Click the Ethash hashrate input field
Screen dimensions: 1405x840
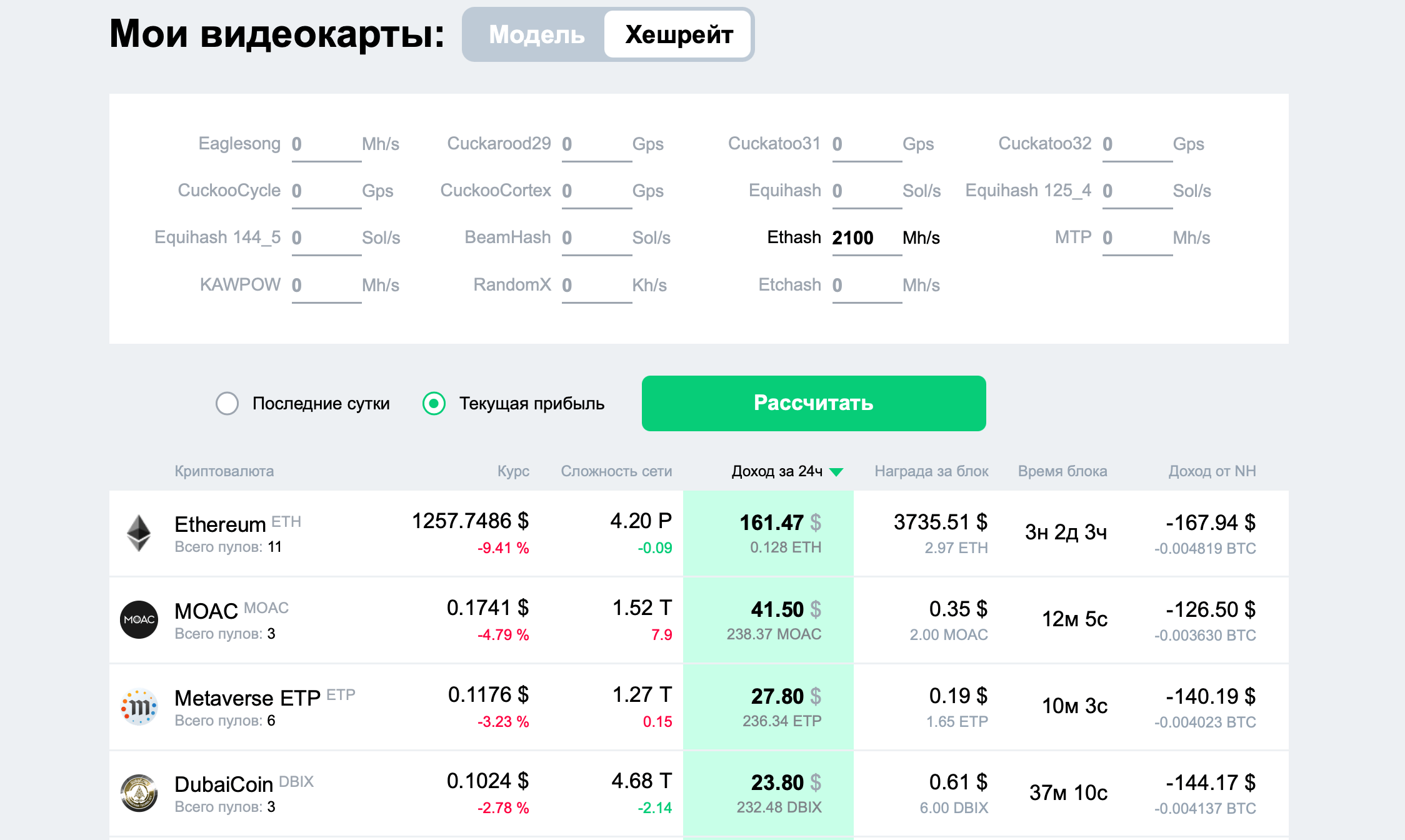(x=867, y=238)
